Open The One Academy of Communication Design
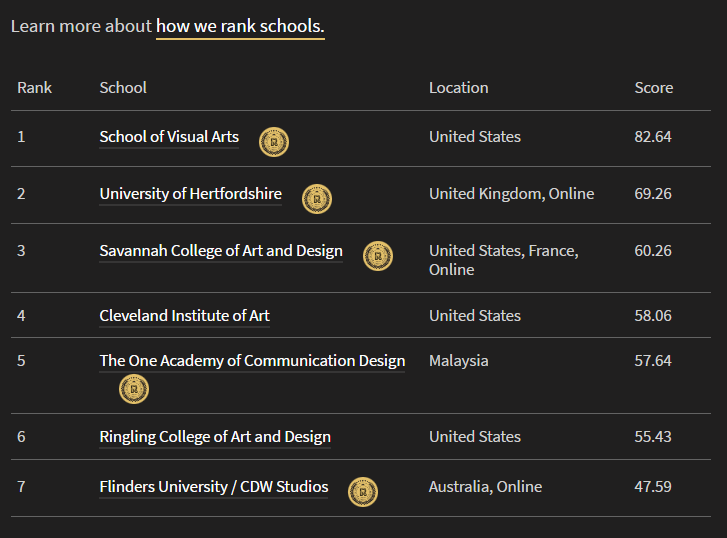727x538 pixels. click(252, 361)
